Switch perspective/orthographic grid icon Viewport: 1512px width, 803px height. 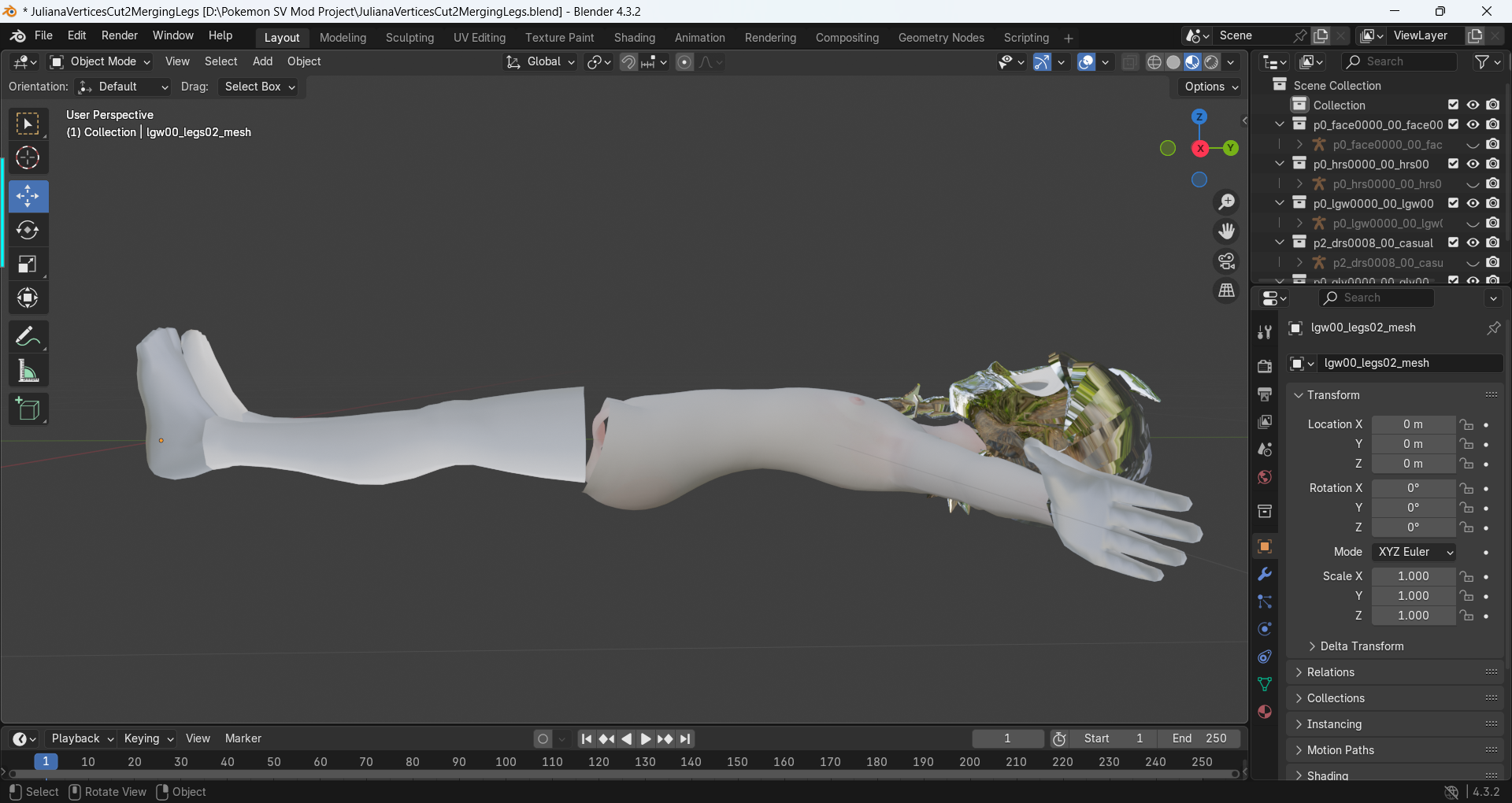click(1226, 290)
